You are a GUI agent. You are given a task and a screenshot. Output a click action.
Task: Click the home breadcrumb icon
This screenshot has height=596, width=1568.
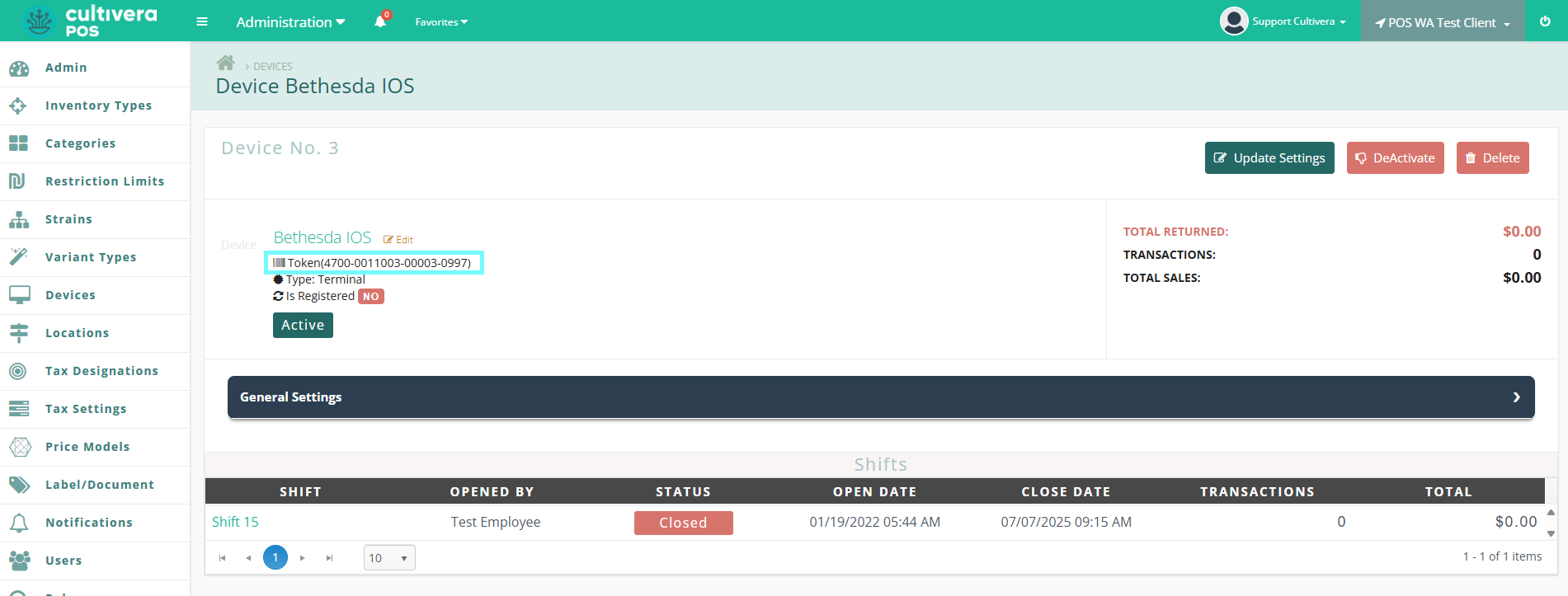click(225, 63)
